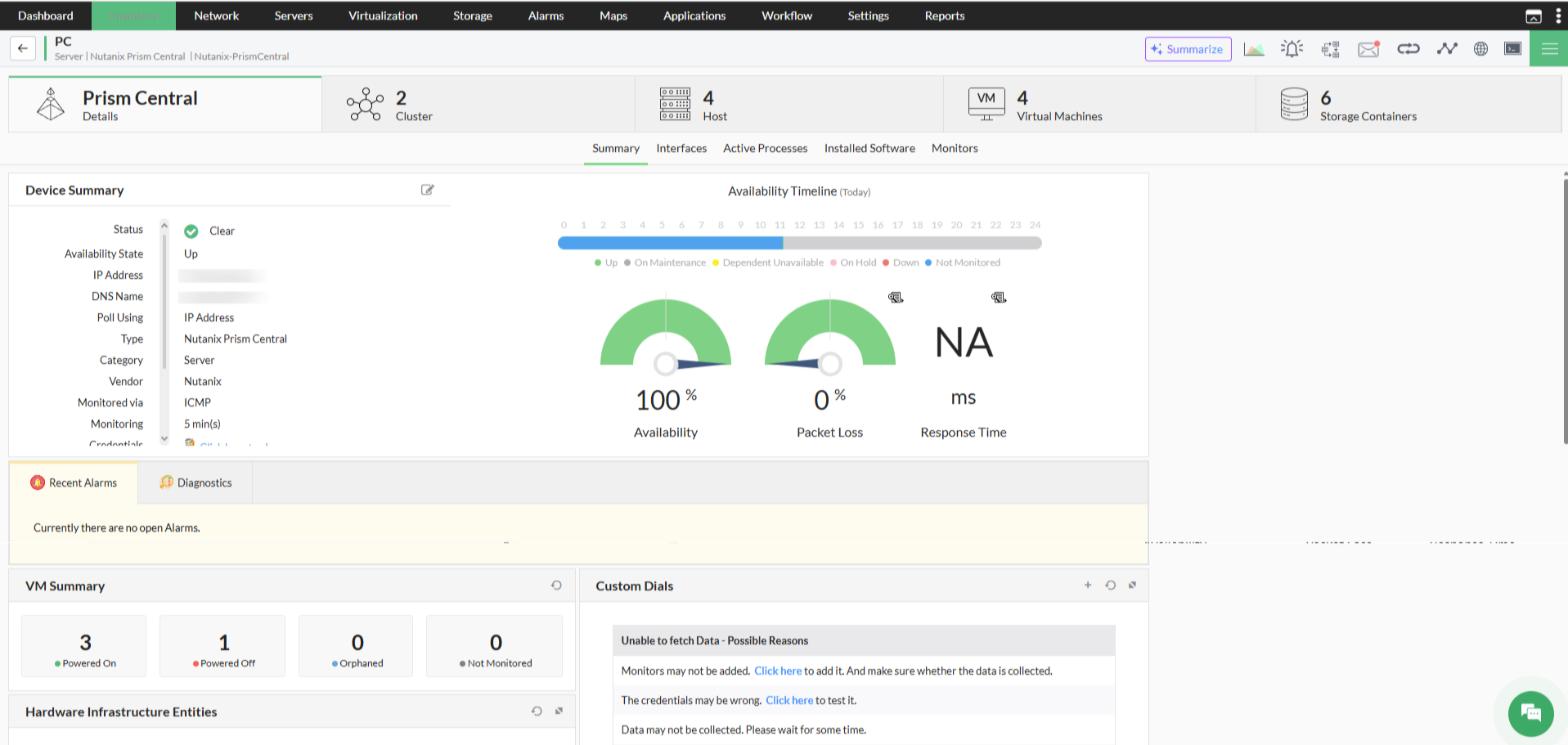Click the 'On Maintenance' legend entry

coord(665,263)
